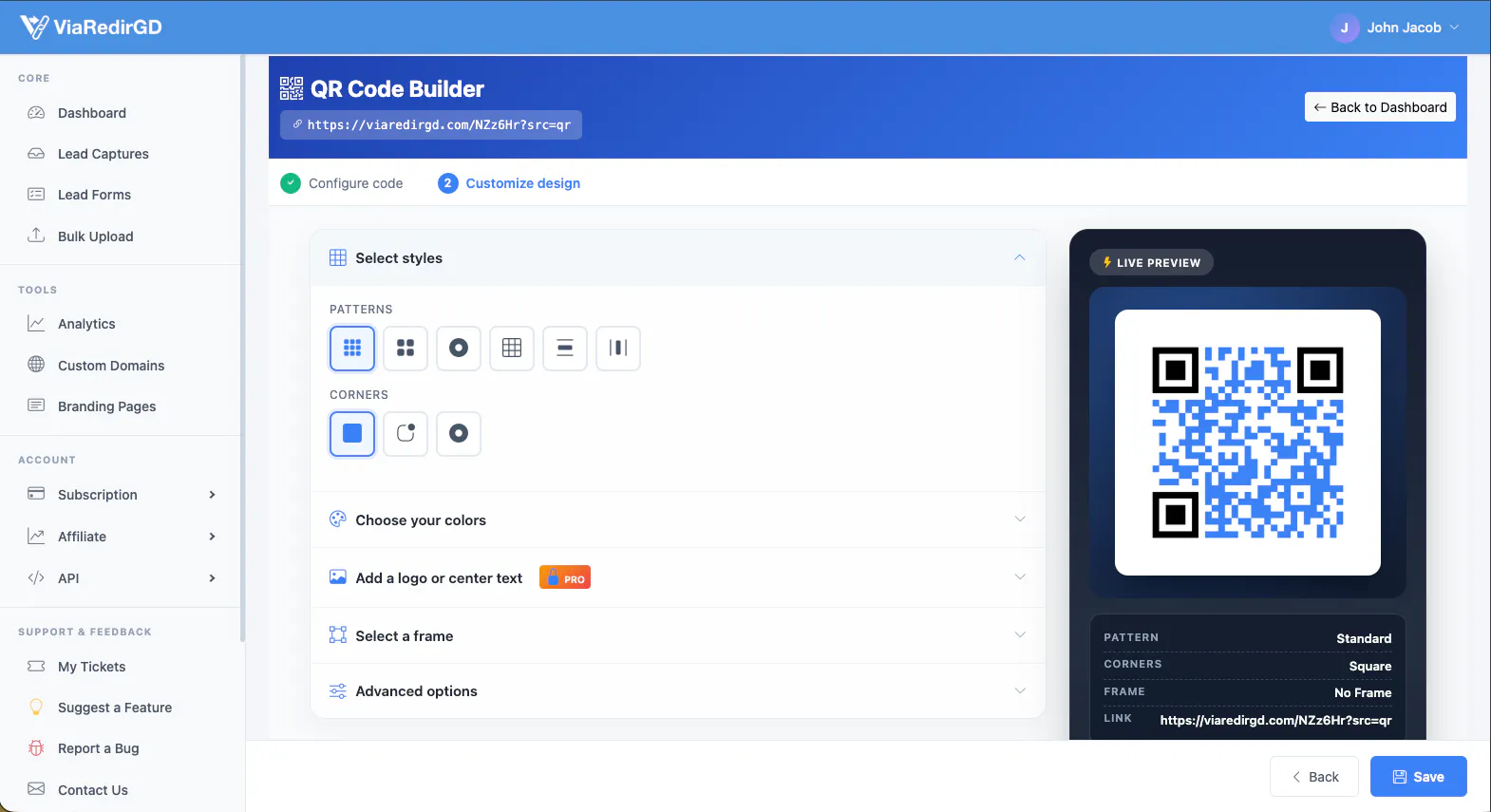Screen dimensions: 1491x812
Task: Click the Subscription card icon
Action: [x=36, y=494]
